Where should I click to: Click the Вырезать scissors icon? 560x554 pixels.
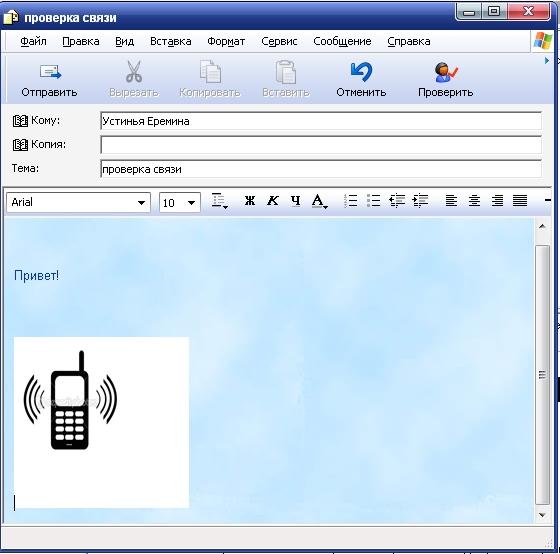click(x=134, y=72)
